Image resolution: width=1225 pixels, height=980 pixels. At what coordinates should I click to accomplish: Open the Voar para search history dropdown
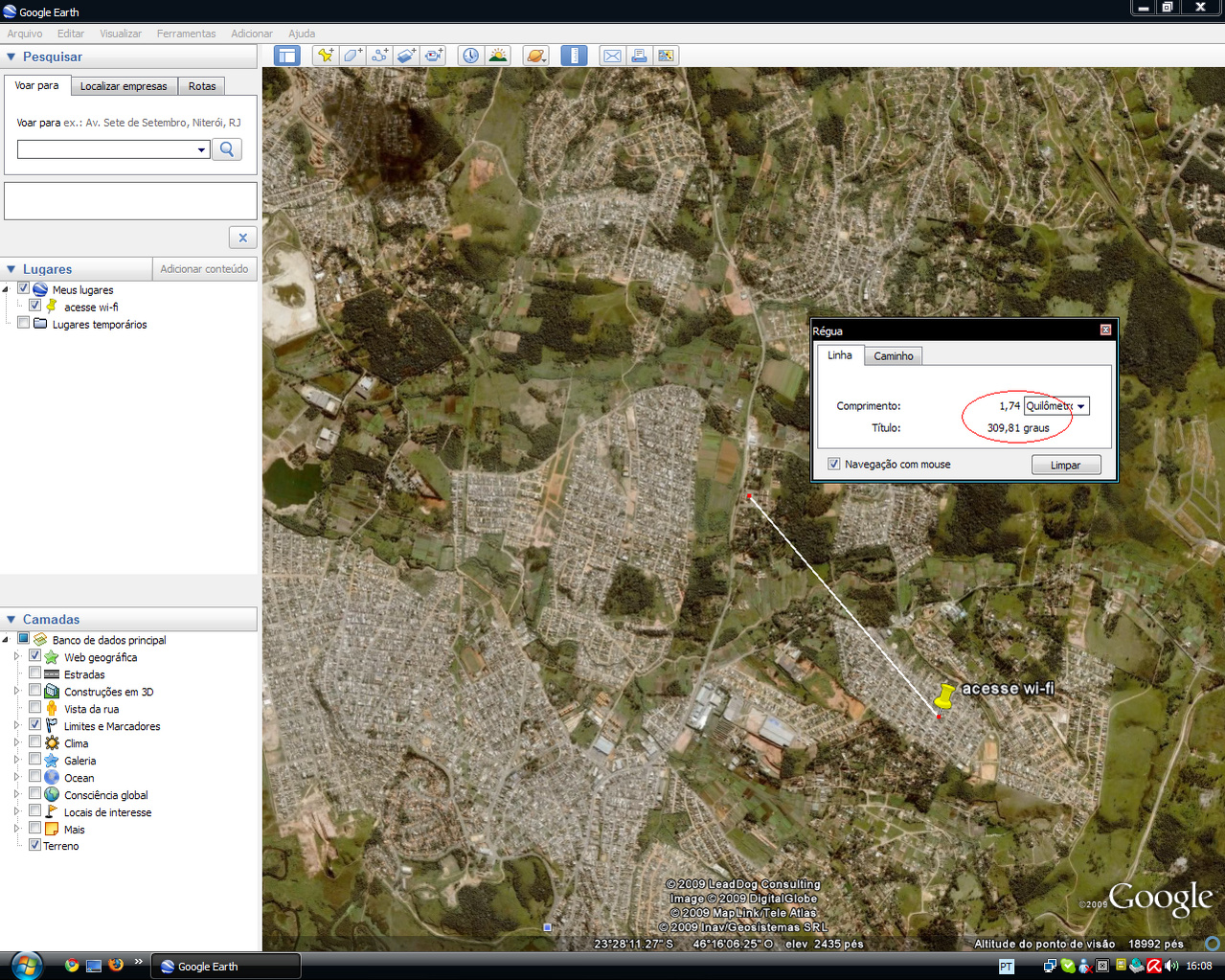tap(201, 150)
